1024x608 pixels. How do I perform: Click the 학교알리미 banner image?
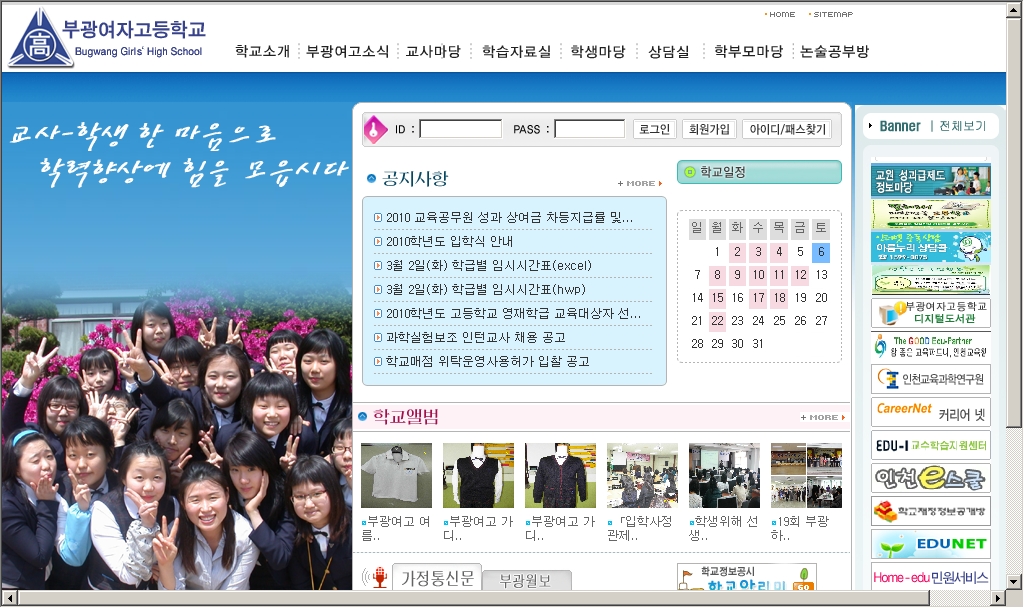click(x=746, y=578)
